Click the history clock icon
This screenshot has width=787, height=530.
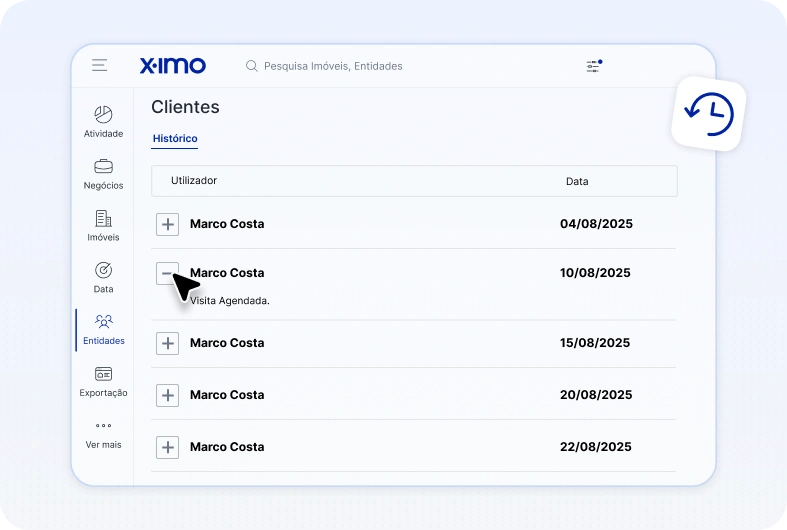[x=709, y=114]
